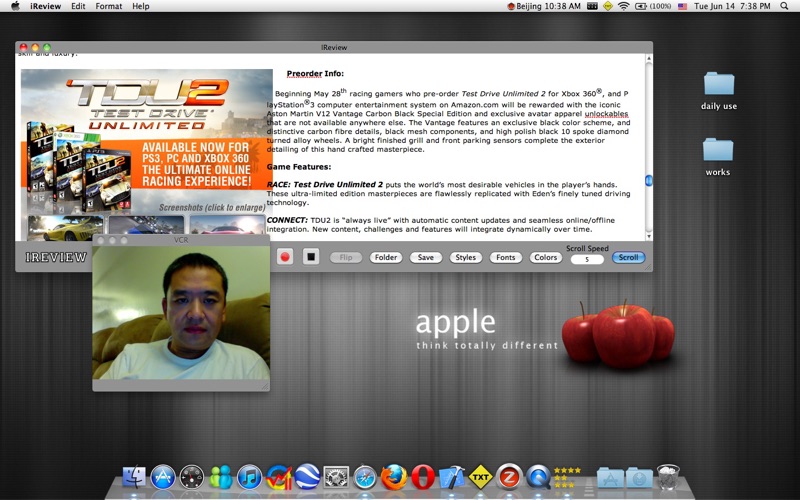Click the 'Preorder Info:' heading

315,73
